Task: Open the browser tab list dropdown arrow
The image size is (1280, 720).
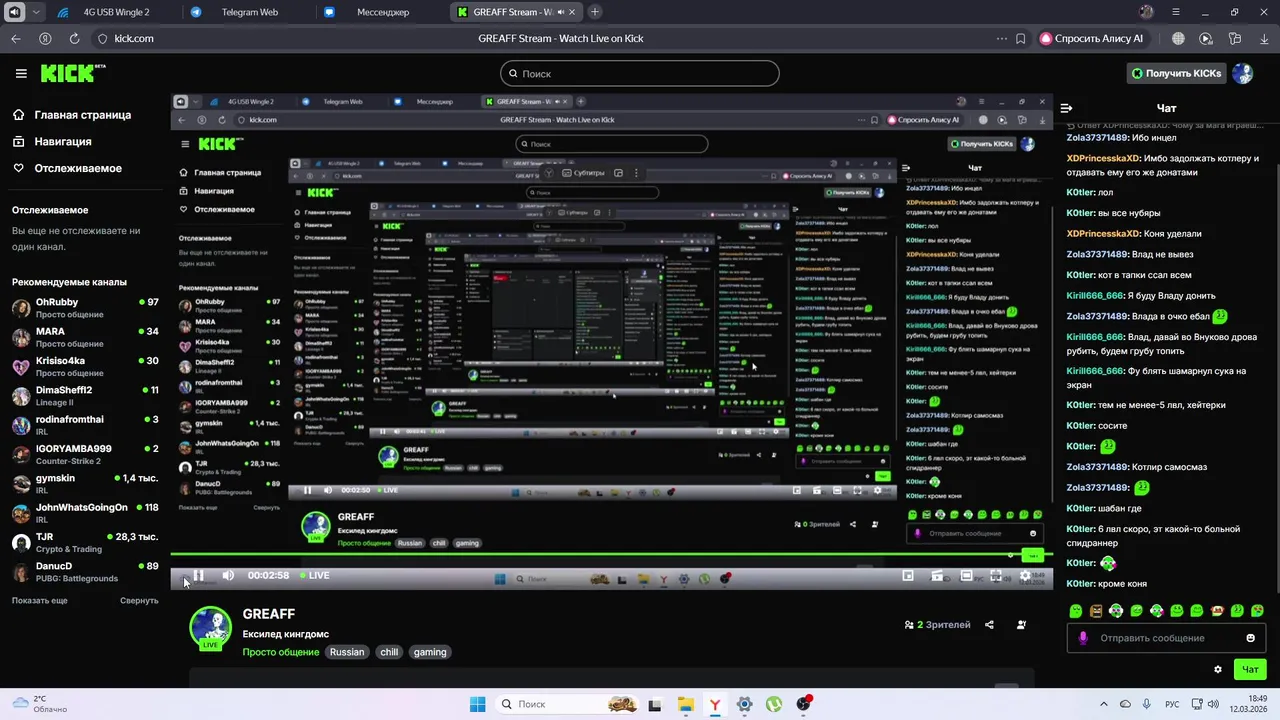Action: coord(37,12)
